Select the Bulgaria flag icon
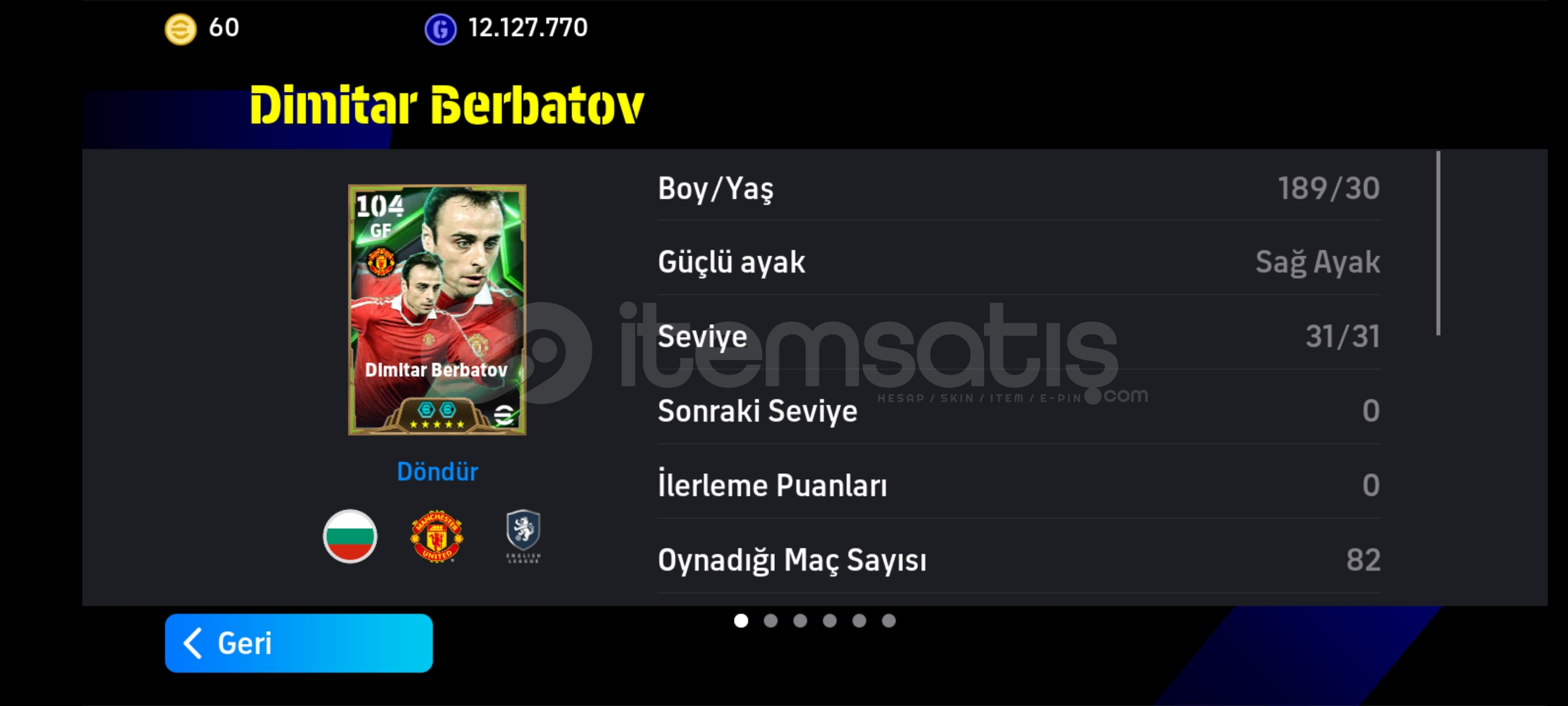Viewport: 1568px width, 706px height. (350, 536)
